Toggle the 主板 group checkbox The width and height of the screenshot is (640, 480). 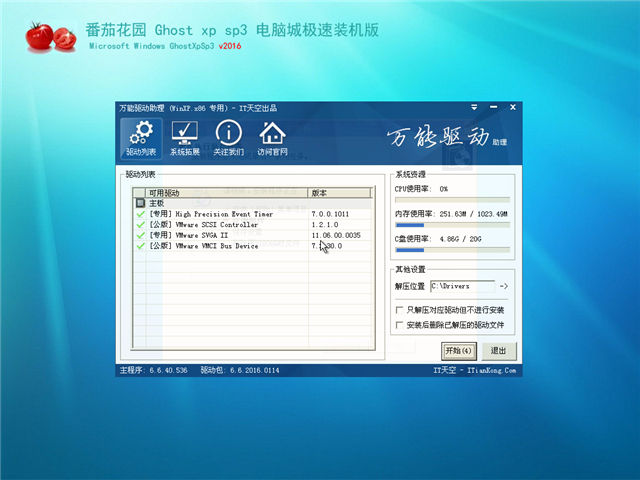tap(140, 203)
